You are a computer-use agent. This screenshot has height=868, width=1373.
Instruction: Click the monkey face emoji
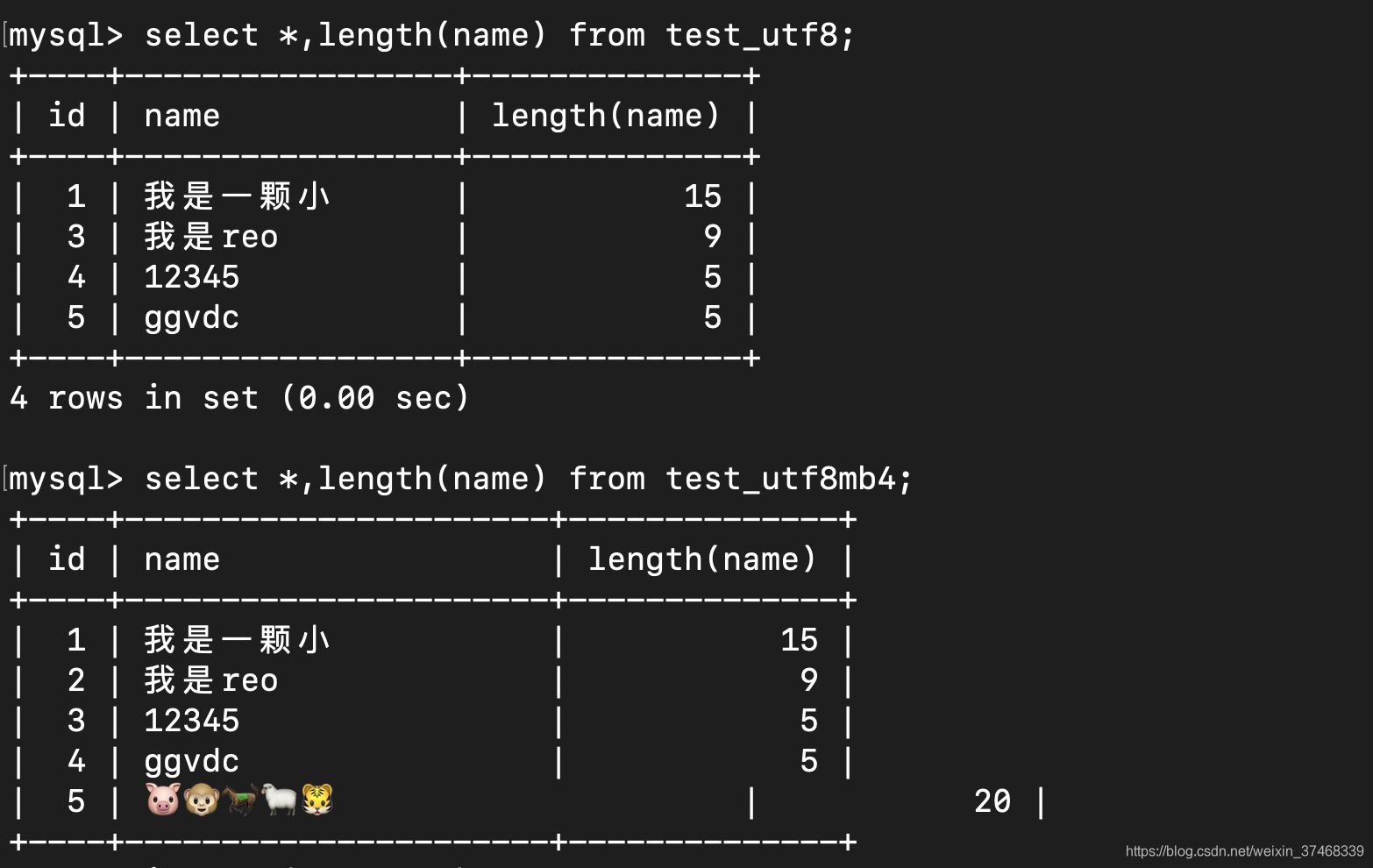[202, 800]
